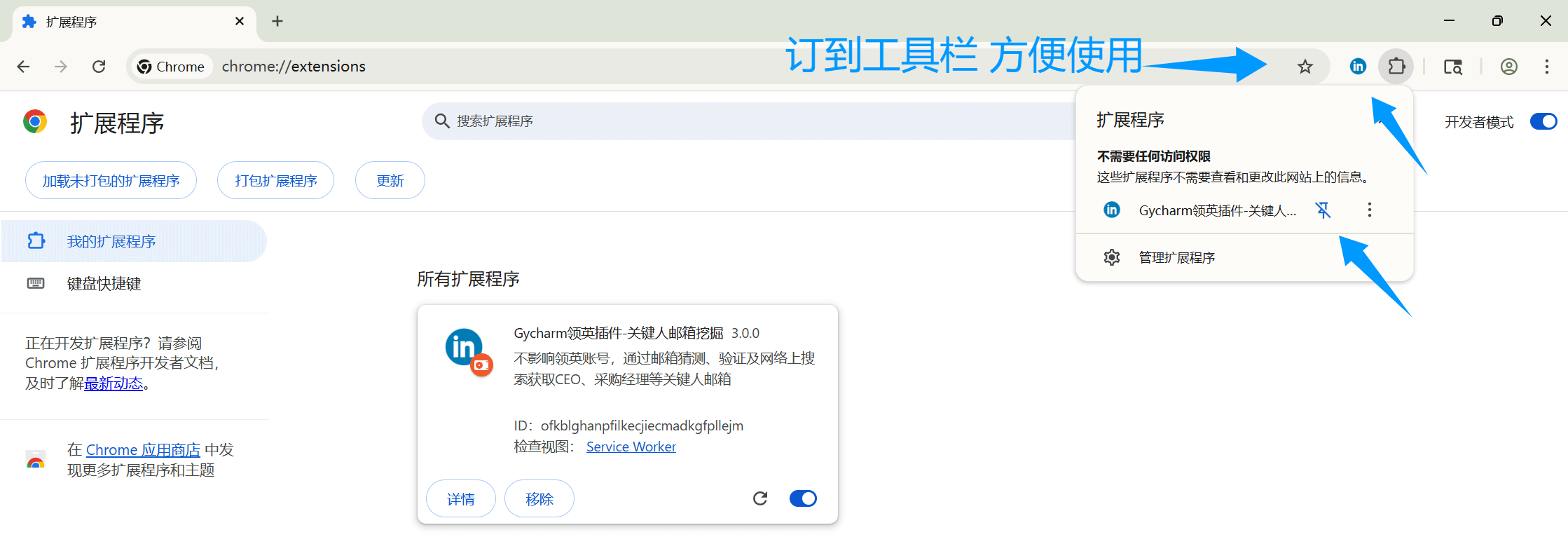1568x551 pixels.
Task: Open more options for the Gycharm extension in popup
Action: click(x=1369, y=210)
